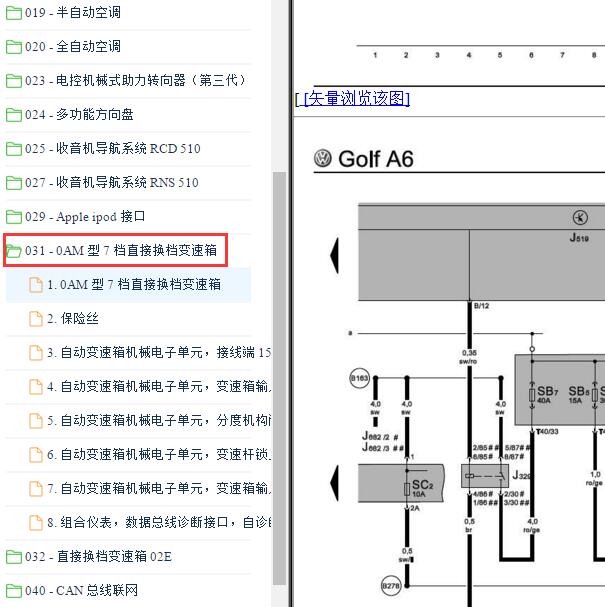605x607 pixels.
Task: Click the B278 connection circle
Action: (391, 586)
